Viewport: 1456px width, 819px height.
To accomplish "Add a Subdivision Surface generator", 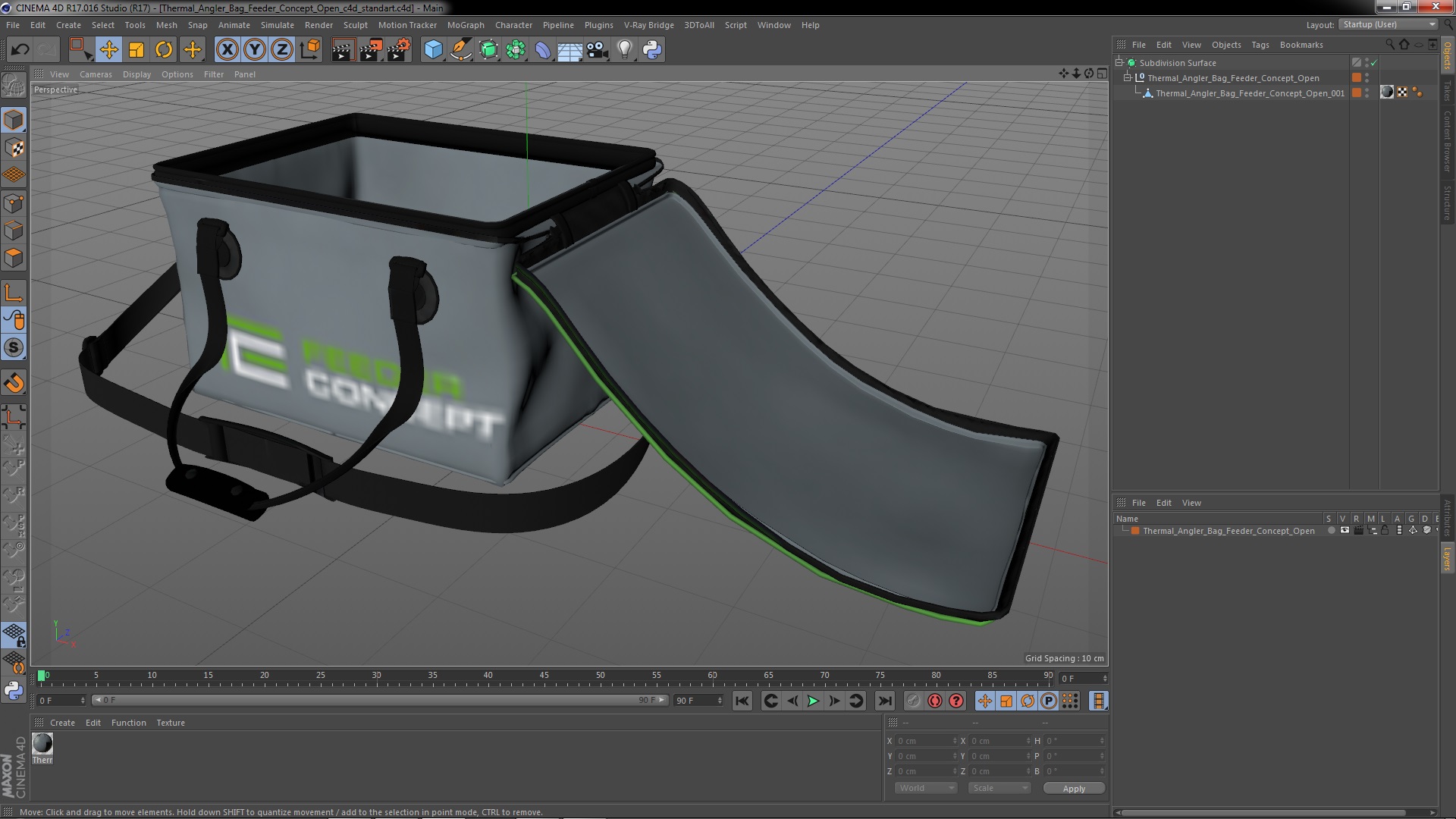I will (488, 50).
